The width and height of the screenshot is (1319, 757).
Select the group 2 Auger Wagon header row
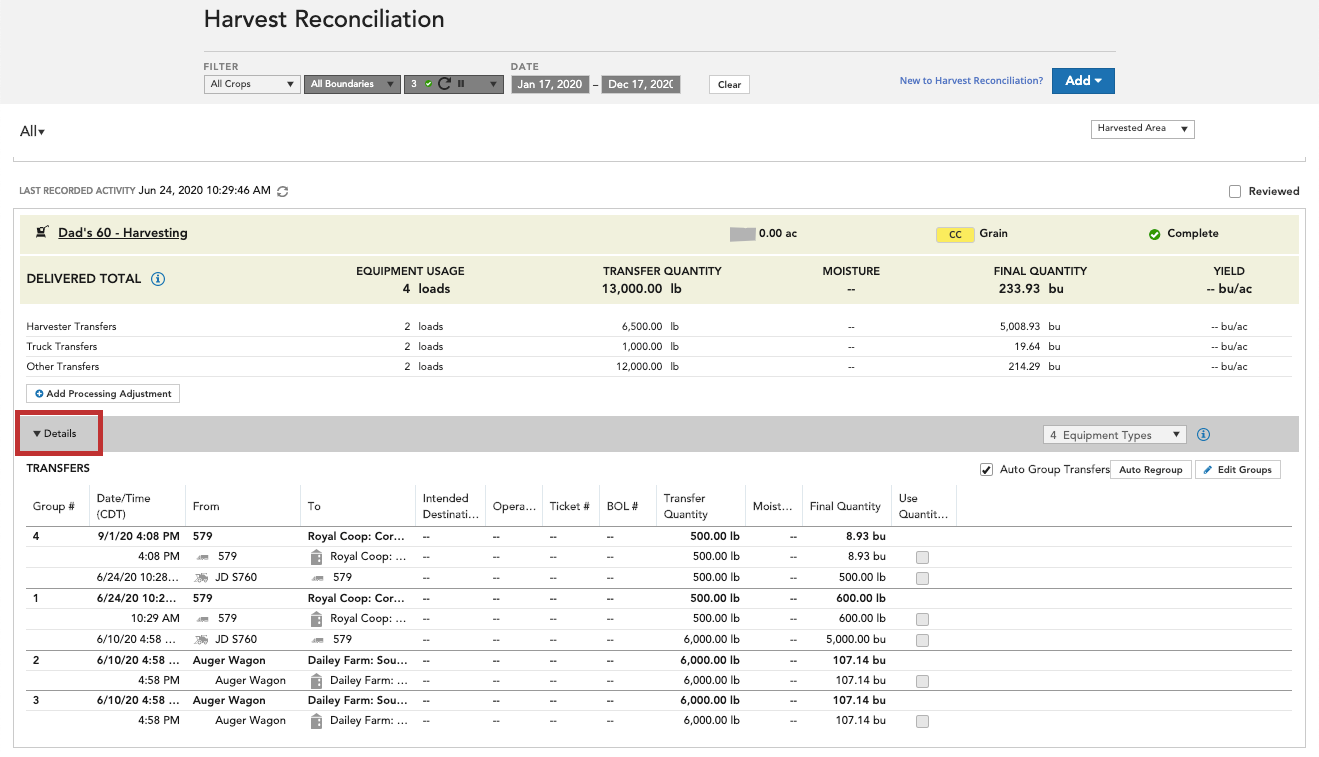[x=659, y=660]
